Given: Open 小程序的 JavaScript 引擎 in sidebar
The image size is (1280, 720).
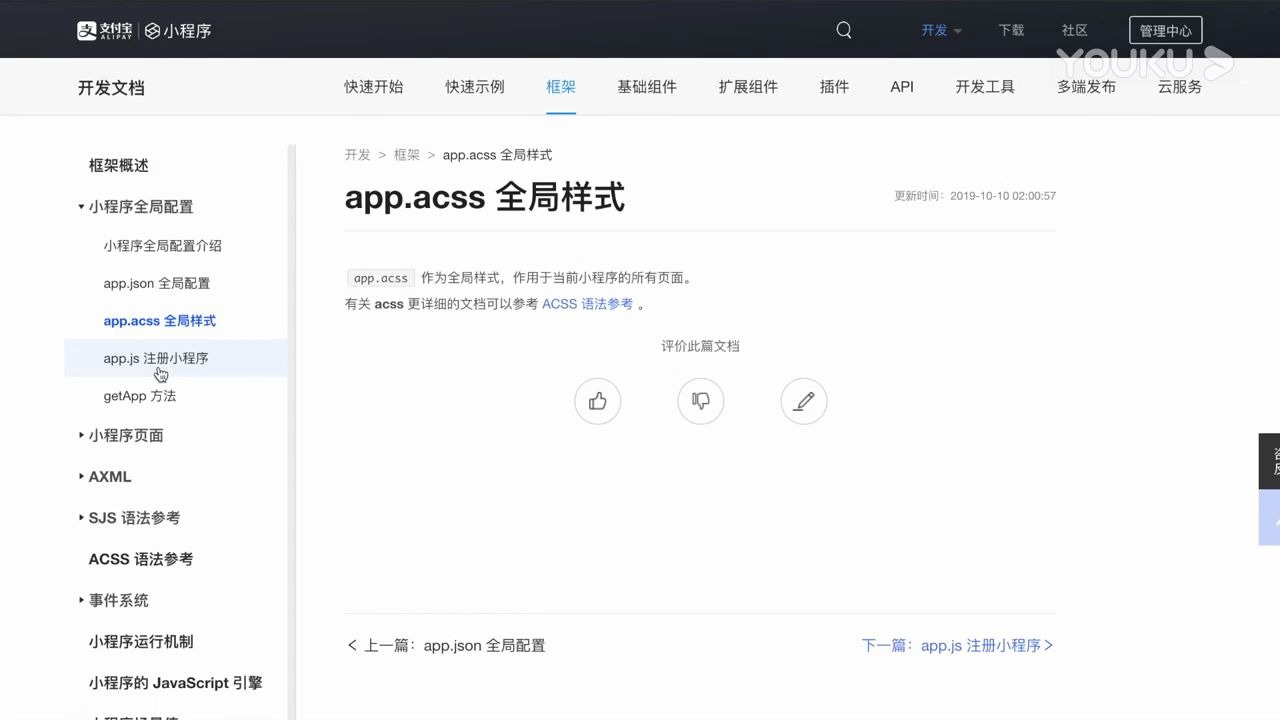Looking at the screenshot, I should (x=175, y=683).
